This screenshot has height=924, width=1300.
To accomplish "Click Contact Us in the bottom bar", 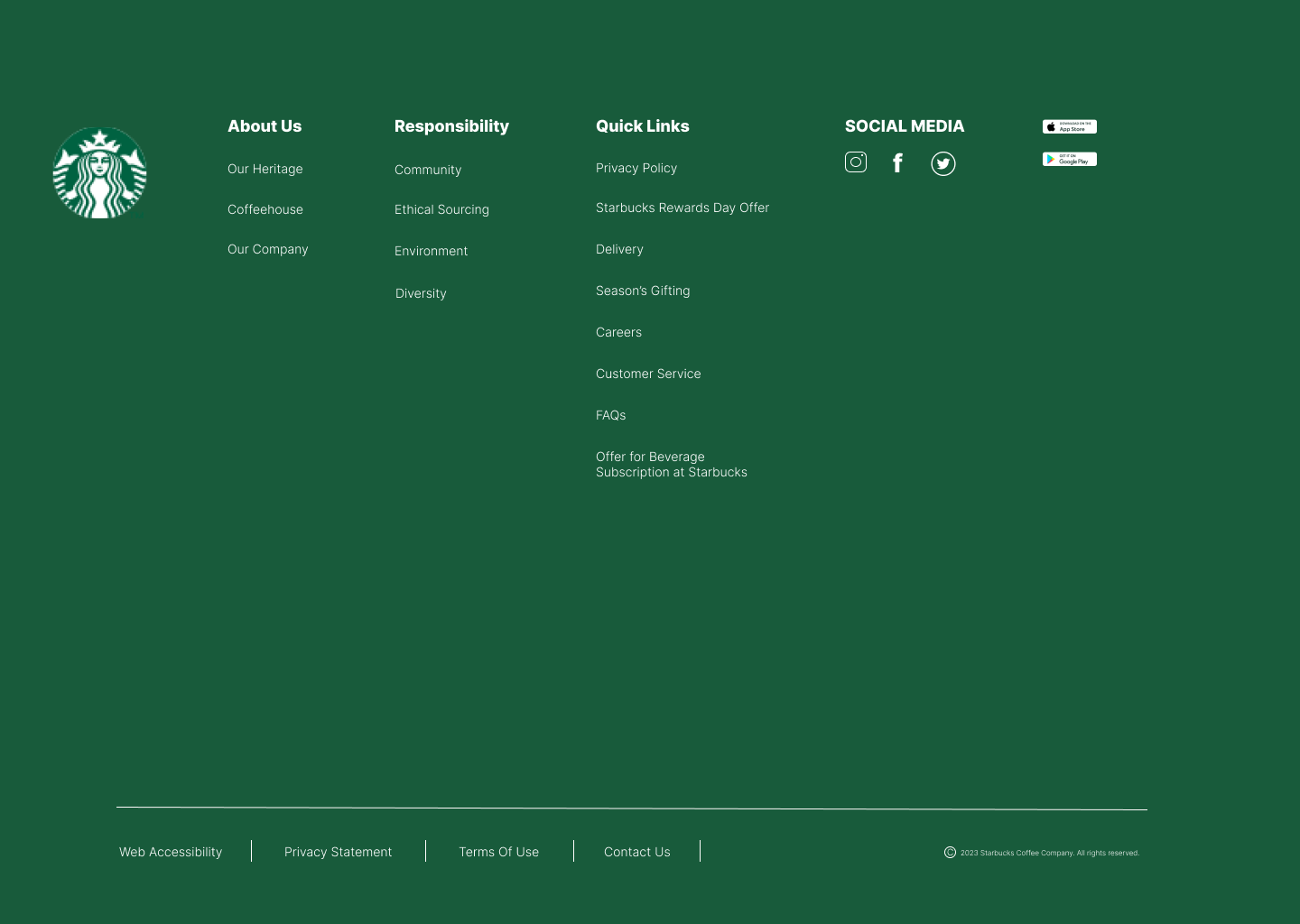I will (636, 852).
